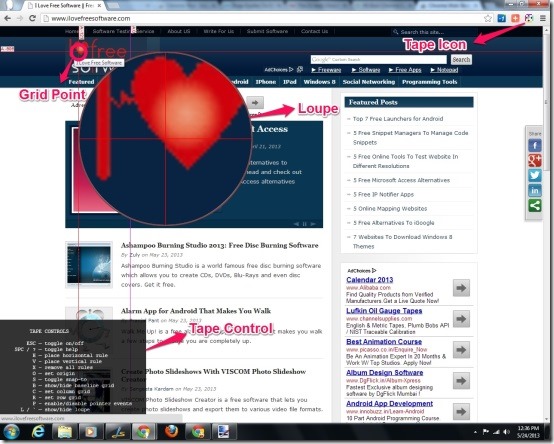Screen dimensions: 554x444
Task: Click the browser address bar
Action: pyautogui.click(x=261, y=18)
